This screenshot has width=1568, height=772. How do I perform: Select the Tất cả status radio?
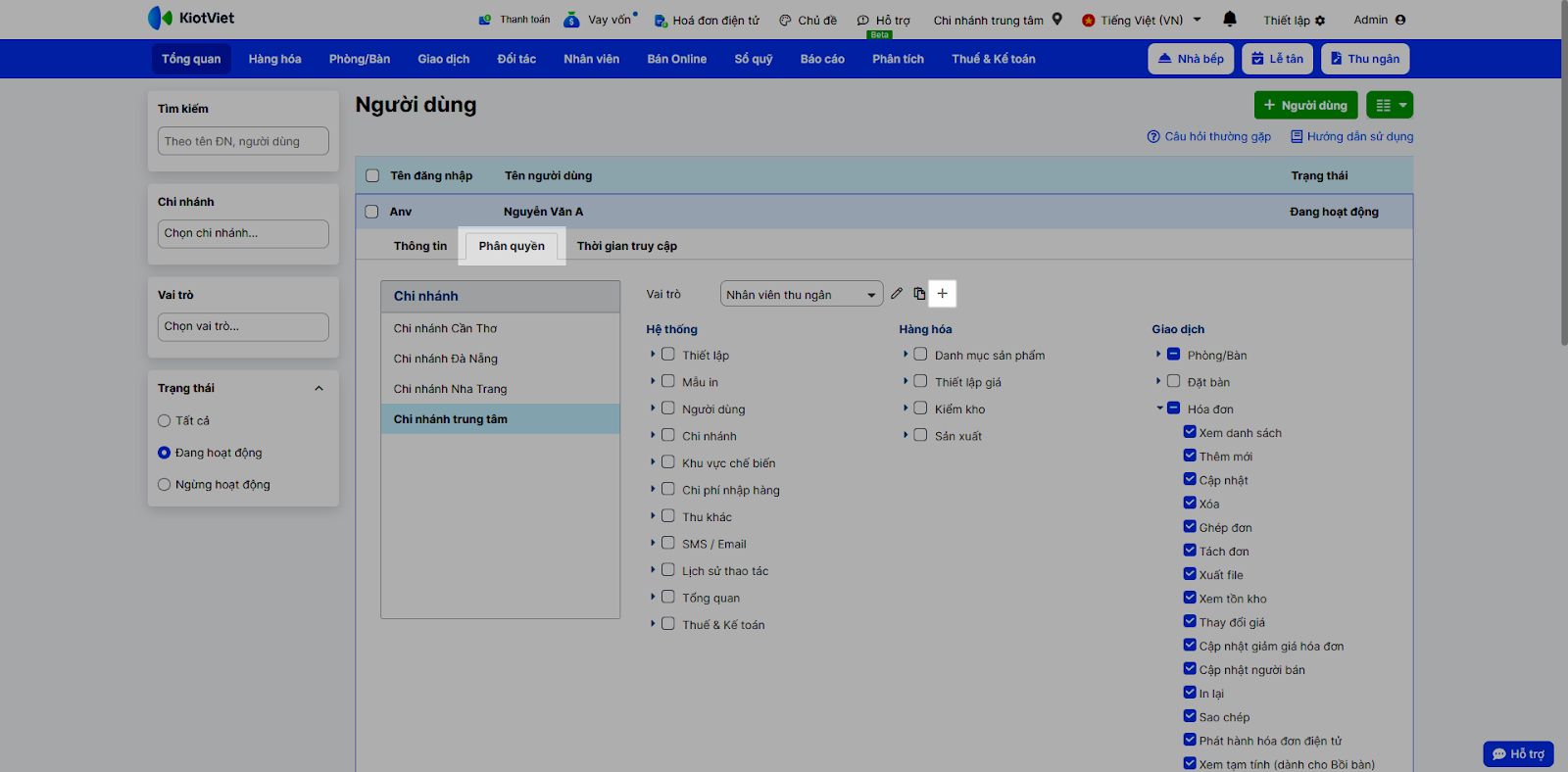tap(165, 421)
